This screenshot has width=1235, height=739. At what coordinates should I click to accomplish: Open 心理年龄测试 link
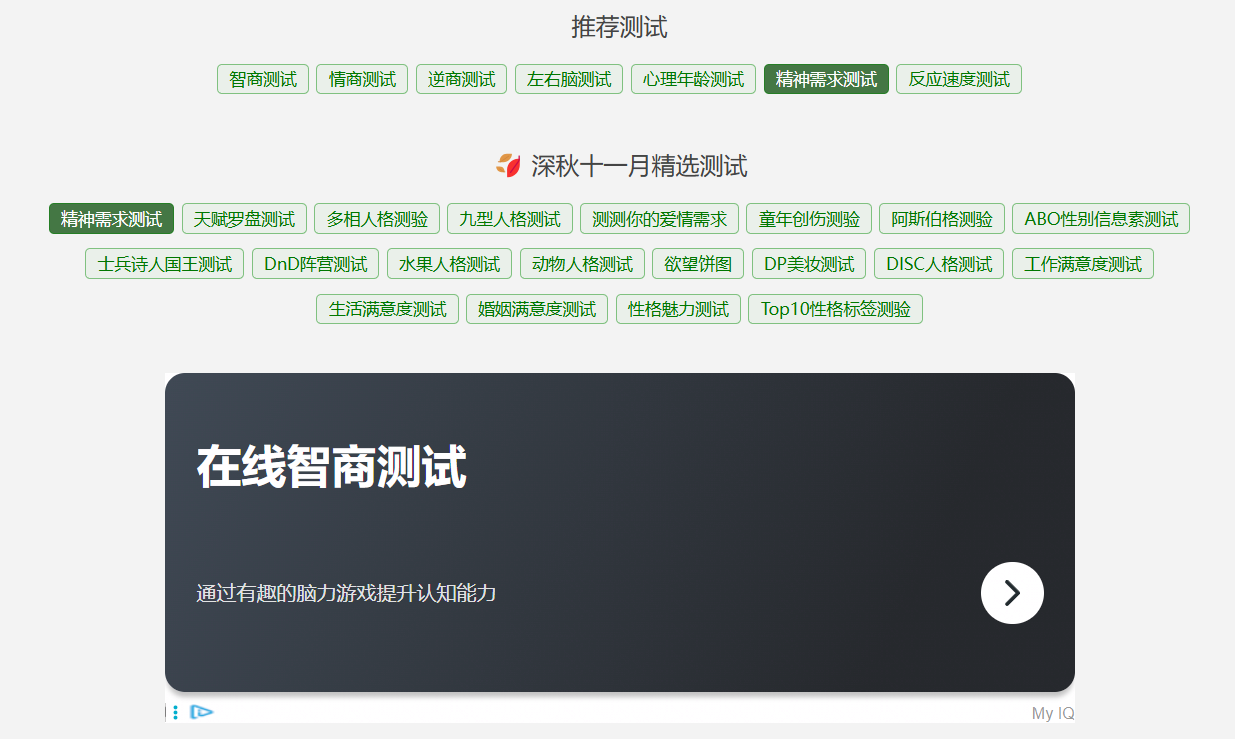pos(693,79)
